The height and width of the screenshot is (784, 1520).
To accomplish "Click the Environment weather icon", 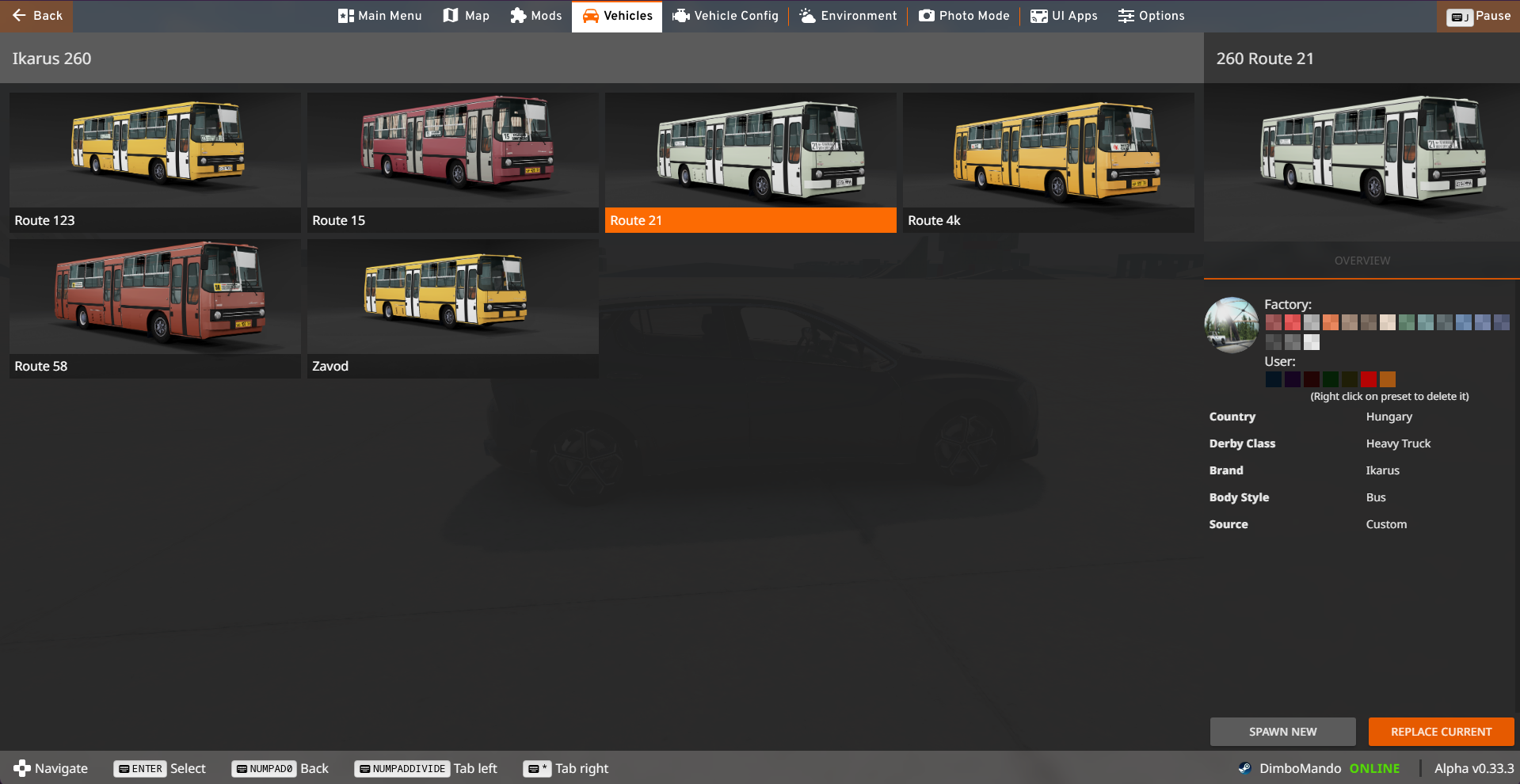I will [807, 16].
